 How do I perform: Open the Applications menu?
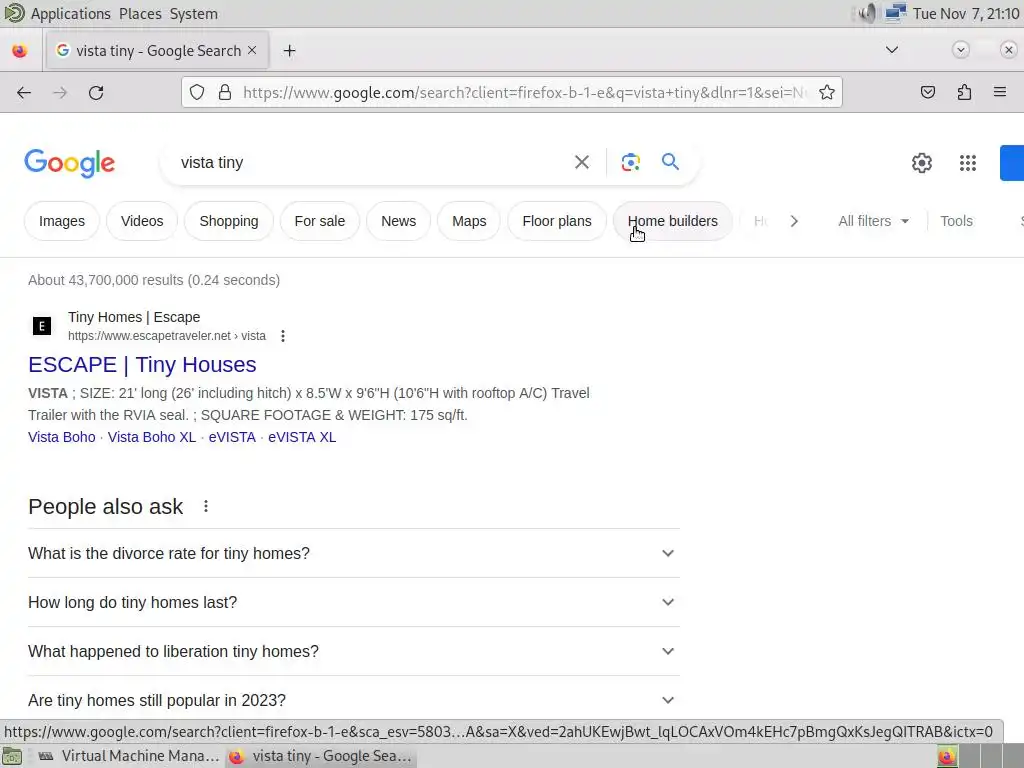click(71, 14)
